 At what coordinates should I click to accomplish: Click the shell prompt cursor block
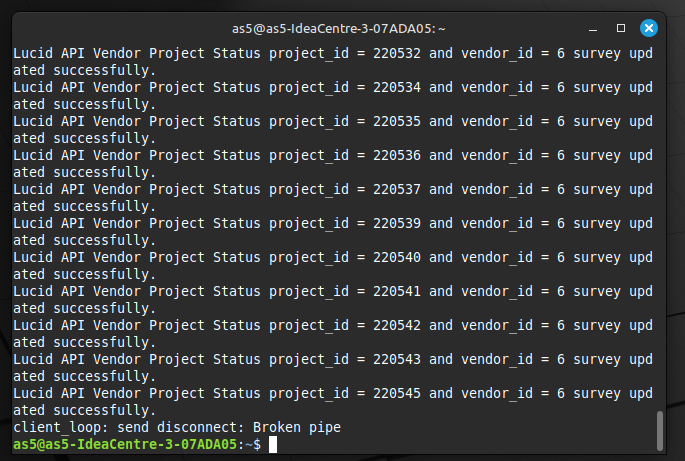(x=273, y=444)
